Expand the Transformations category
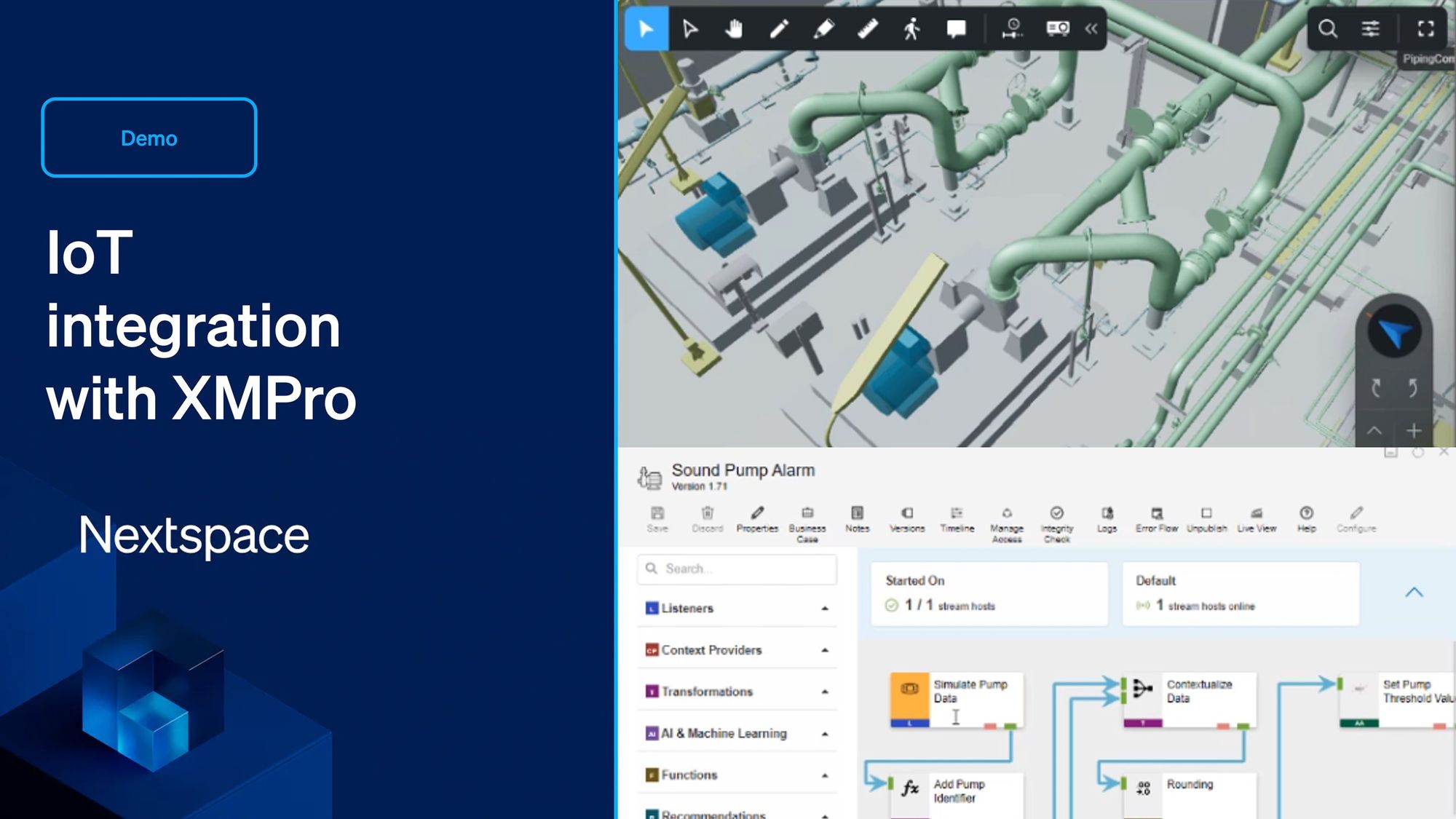The width and height of the screenshot is (1456, 819). point(823,692)
